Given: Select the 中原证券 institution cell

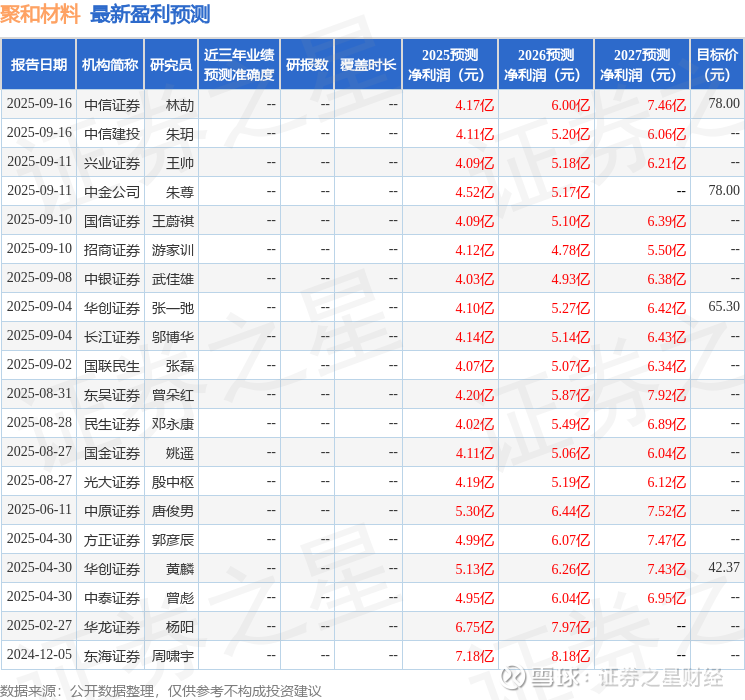Looking at the screenshot, I should point(112,511).
